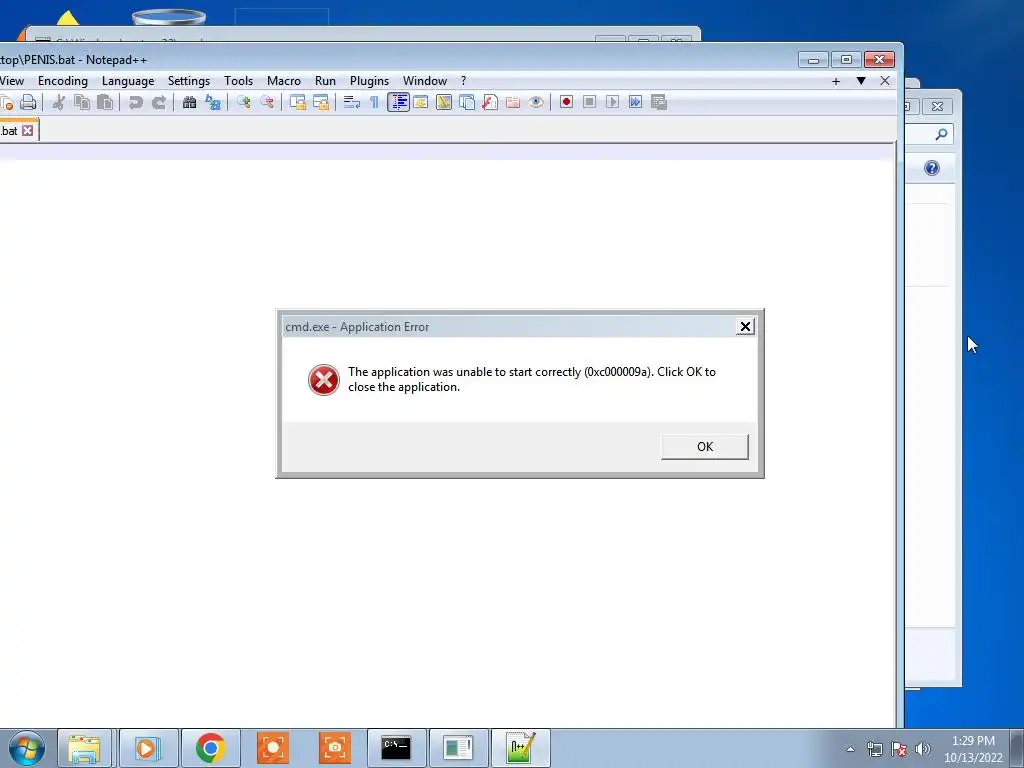Screen dimensions: 1024x768
Task: Open the View menu
Action: click(x=12, y=81)
